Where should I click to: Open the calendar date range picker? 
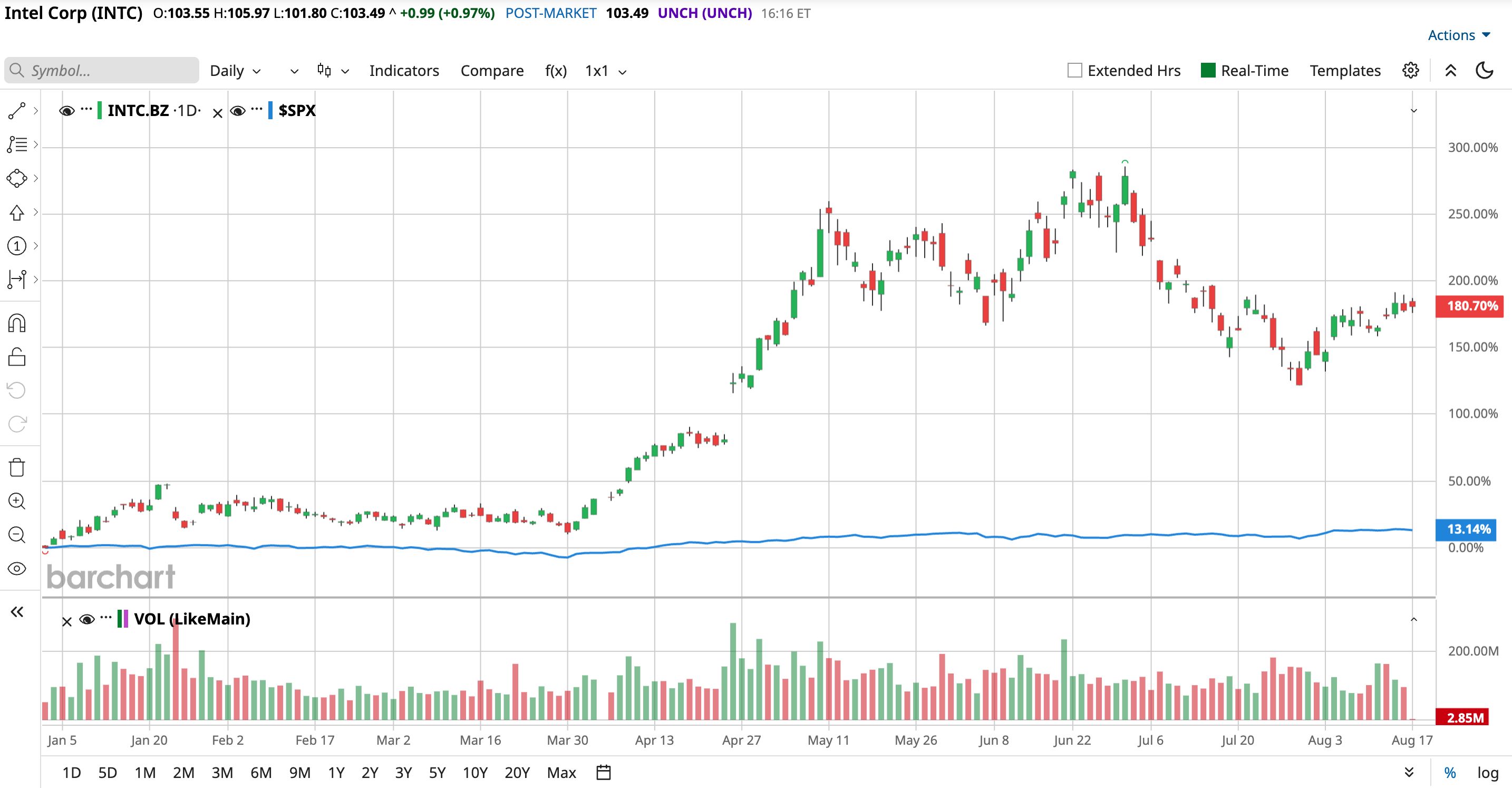click(x=604, y=772)
